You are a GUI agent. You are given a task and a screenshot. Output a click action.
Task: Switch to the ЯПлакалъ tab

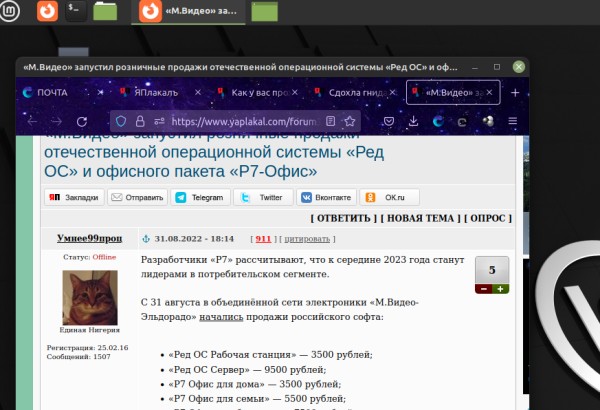(x=156, y=93)
